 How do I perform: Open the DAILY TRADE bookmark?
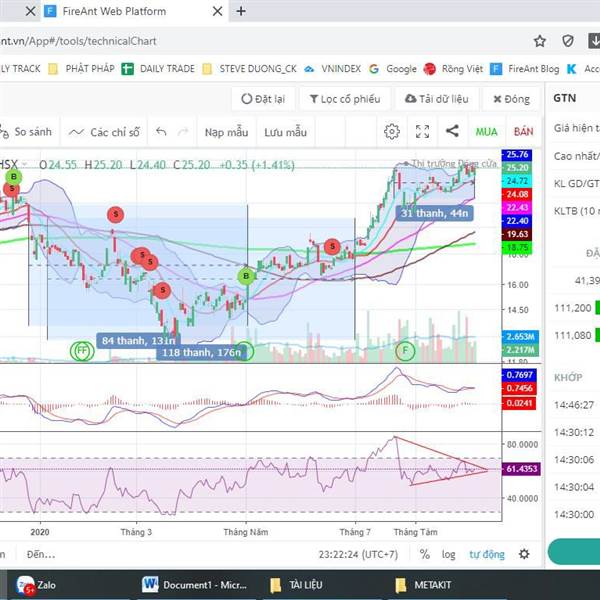(x=158, y=69)
